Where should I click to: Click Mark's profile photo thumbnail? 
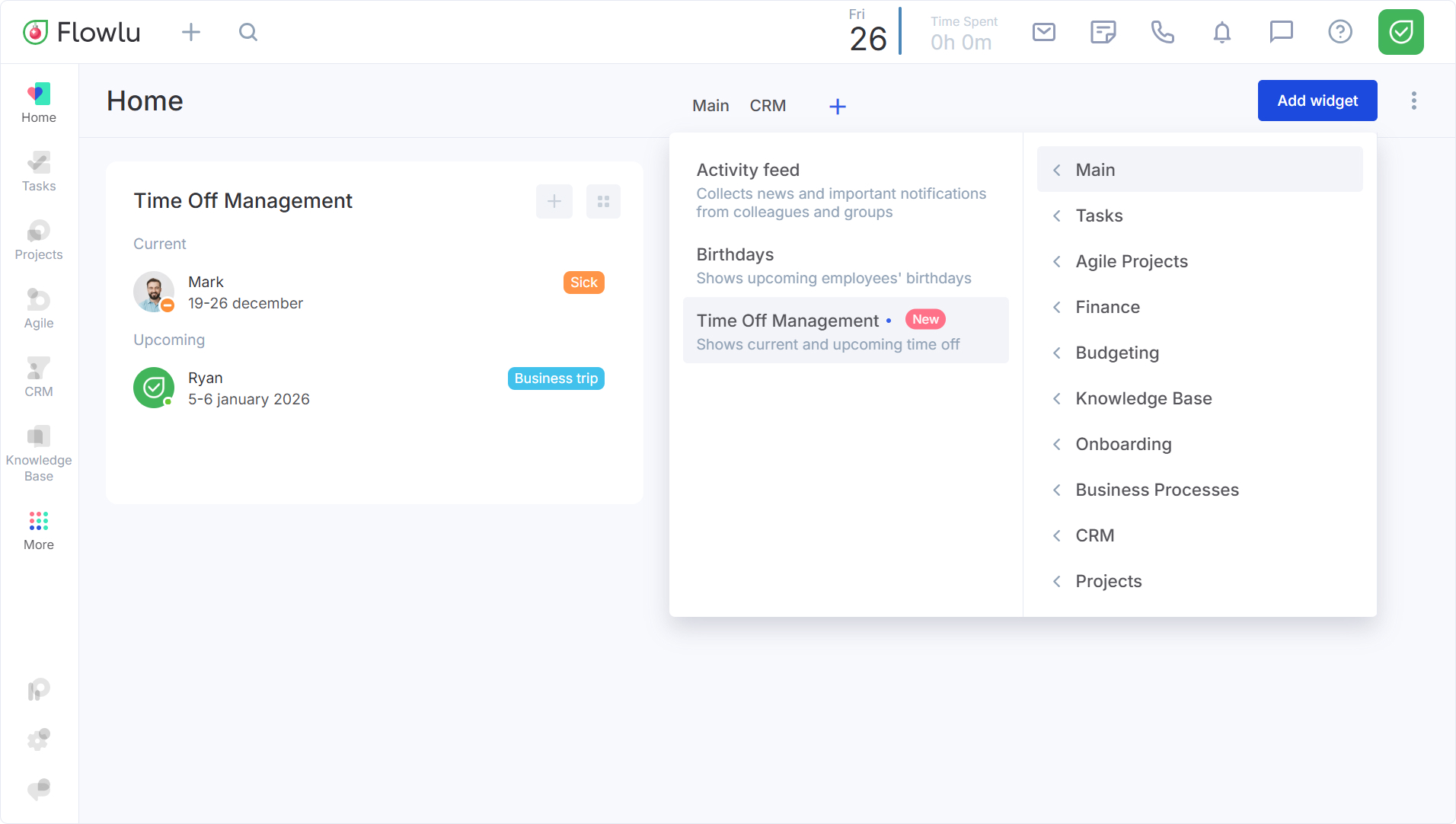(154, 292)
